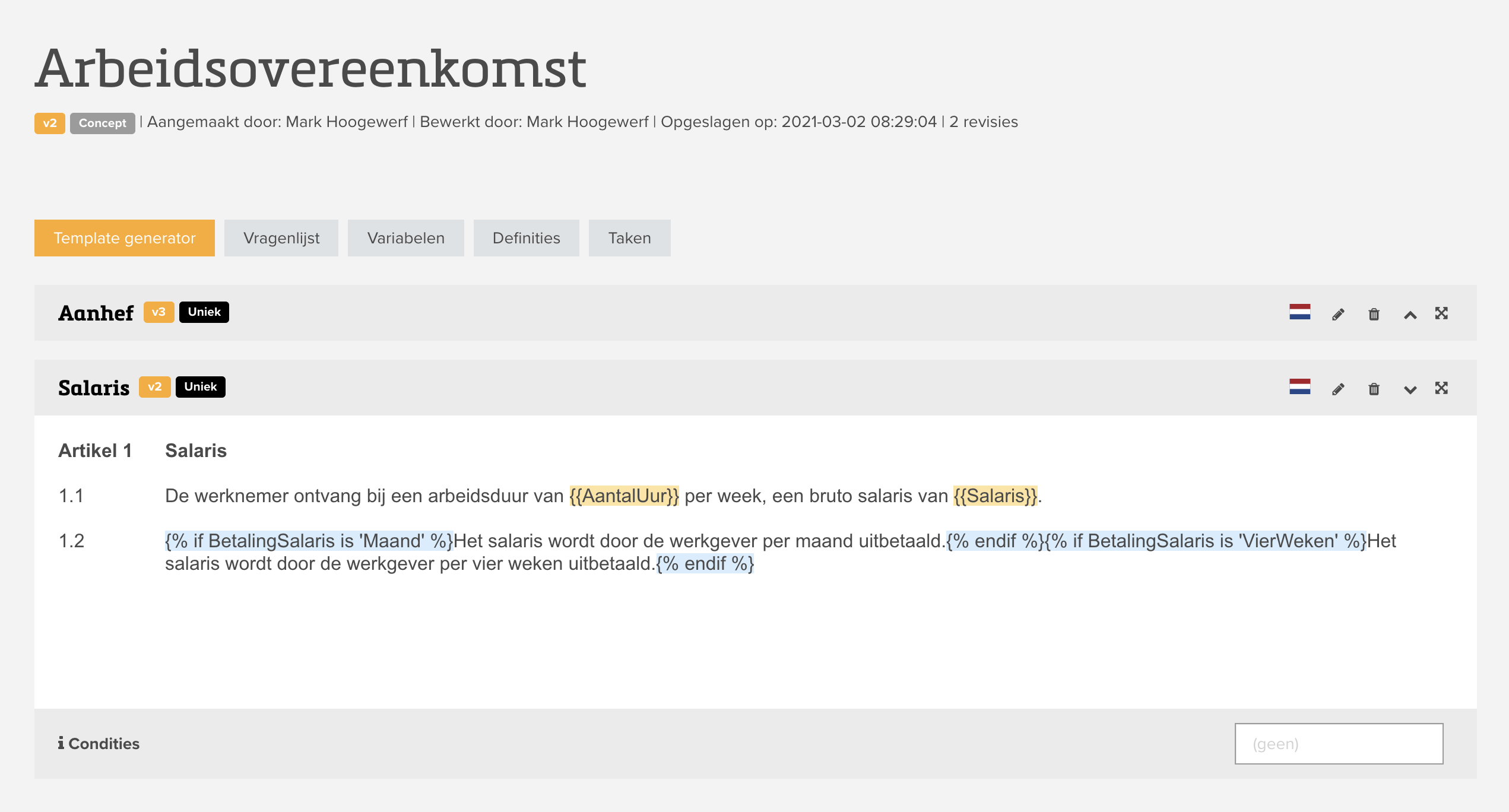Click the Arbeidsovereenkomst page title

310,69
